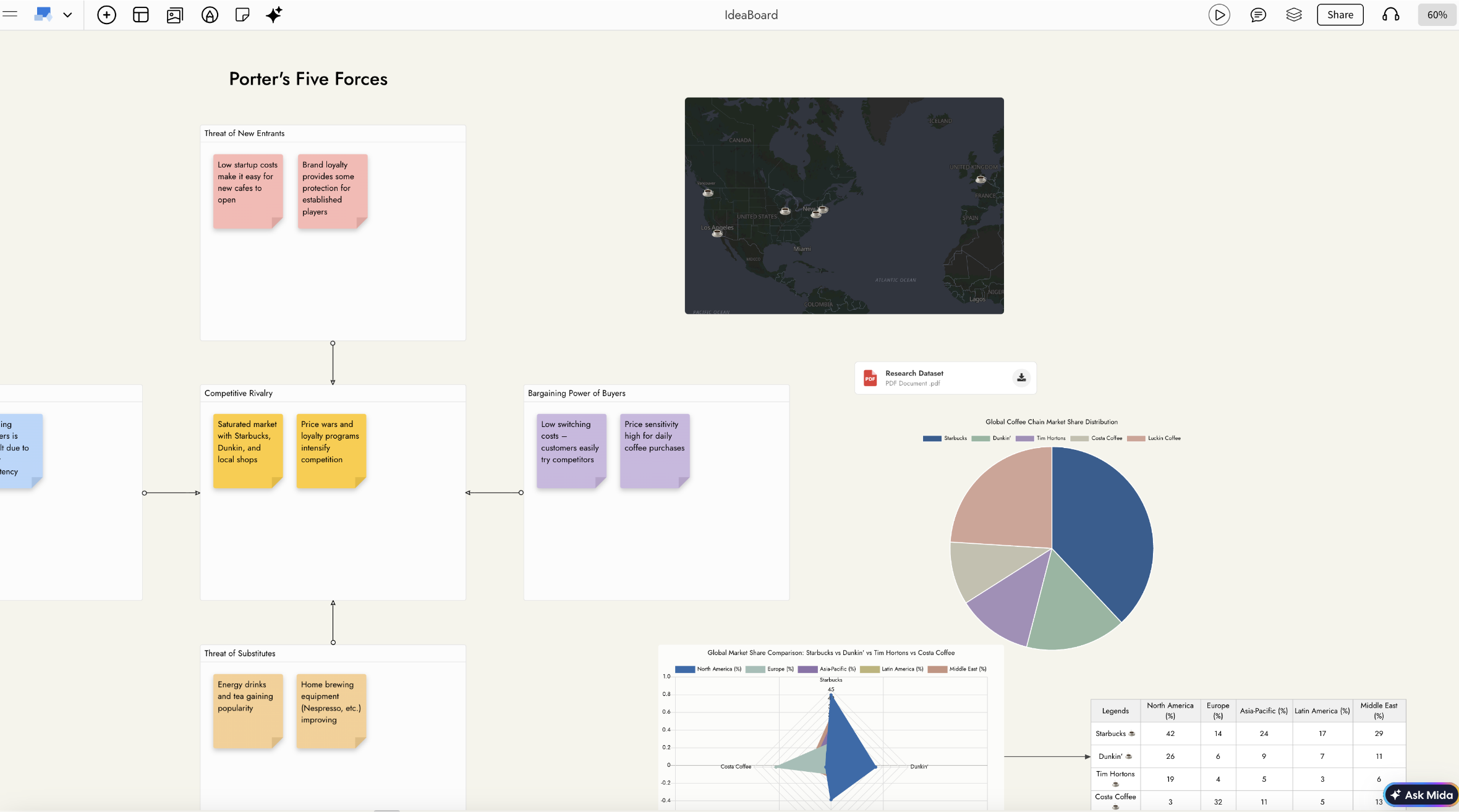Click the Starbucks row label in table

tap(1115, 734)
